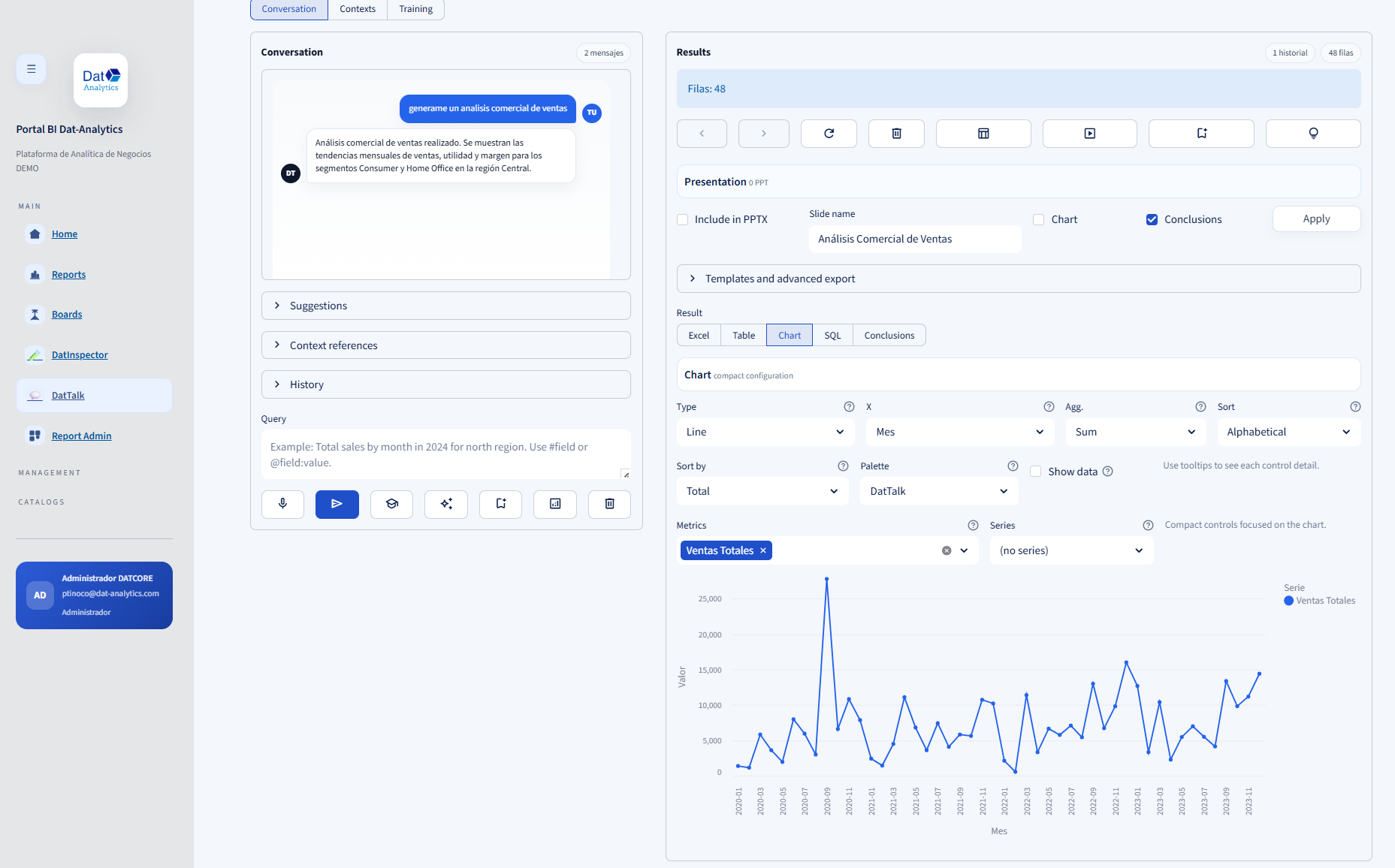Select the Conversation tab
Image resolution: width=1395 pixels, height=868 pixels.
[x=288, y=9]
